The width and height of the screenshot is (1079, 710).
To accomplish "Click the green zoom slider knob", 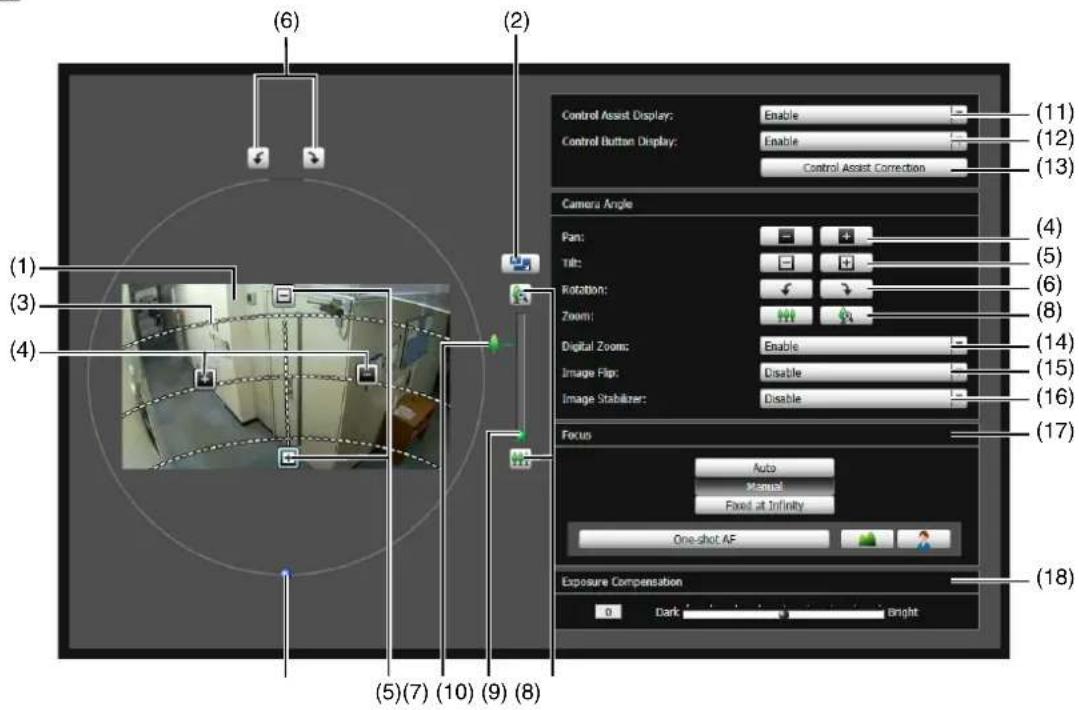I will click(x=521, y=435).
